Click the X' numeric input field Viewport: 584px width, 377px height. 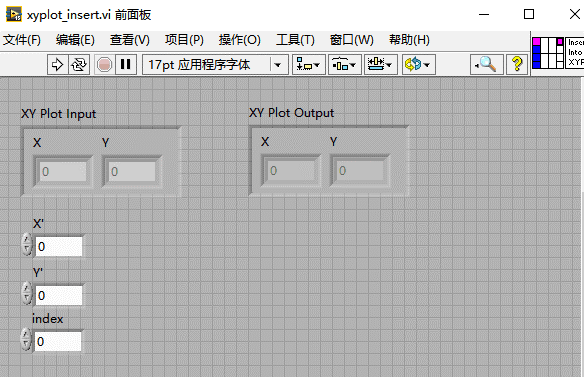coord(59,246)
